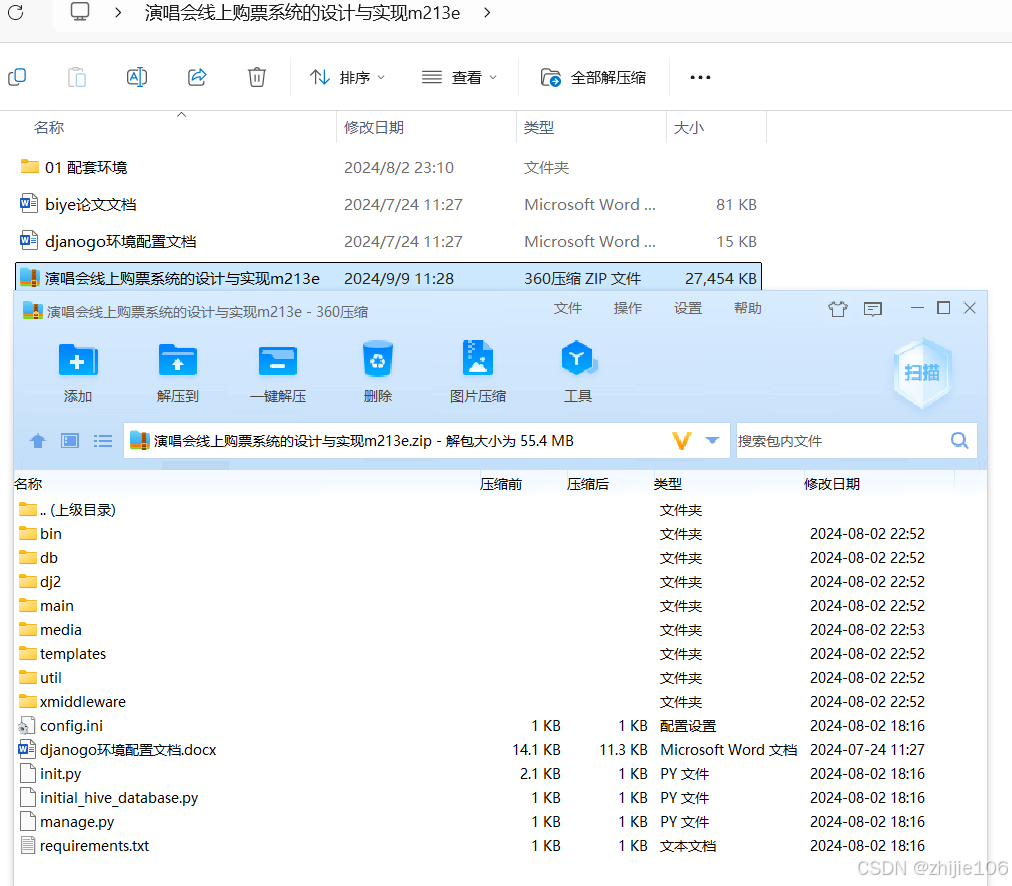Click the 添加 add icon in 360压缩
The image size is (1012, 886).
coord(78,372)
